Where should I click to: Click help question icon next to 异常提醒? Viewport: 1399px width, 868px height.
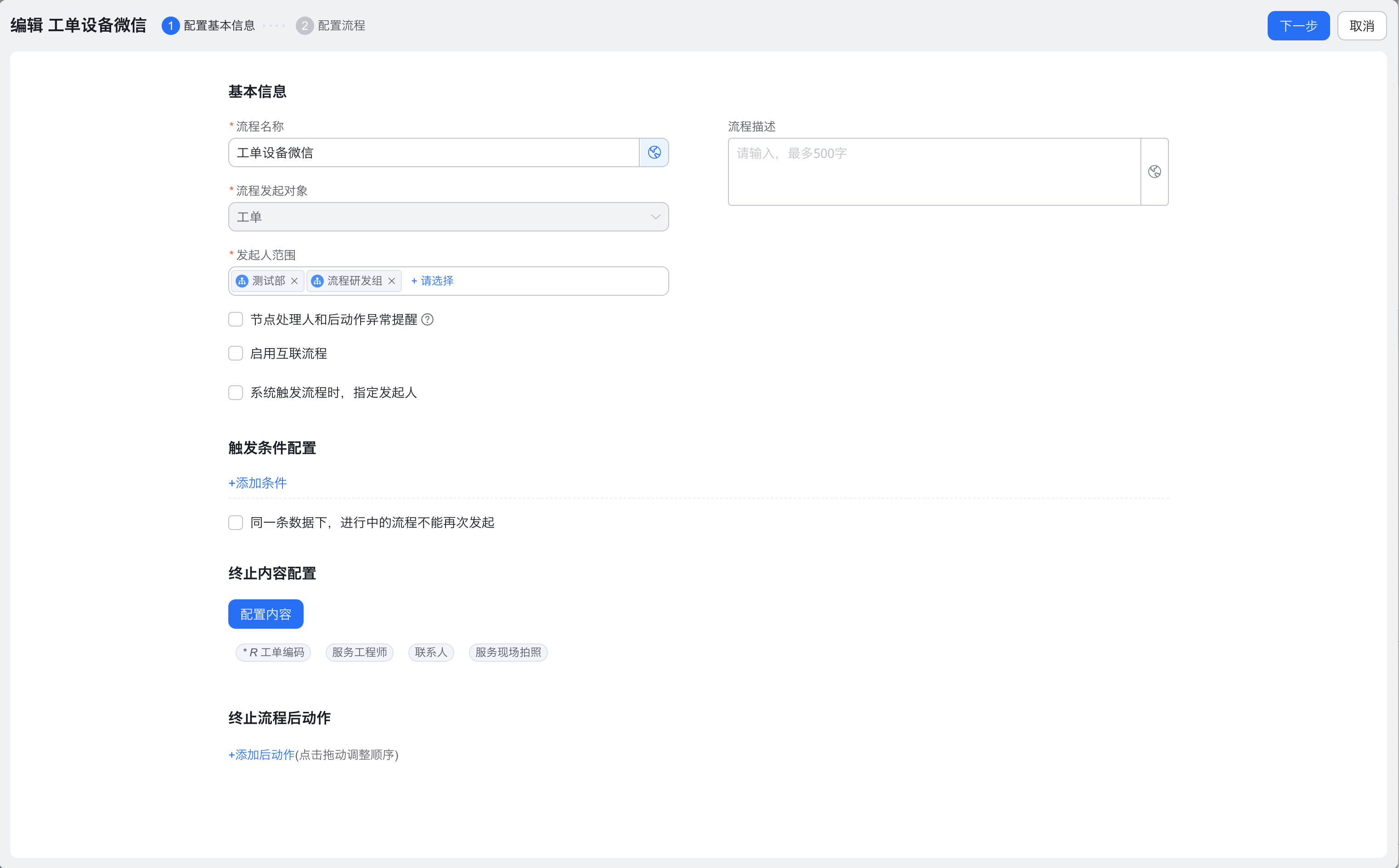click(427, 319)
